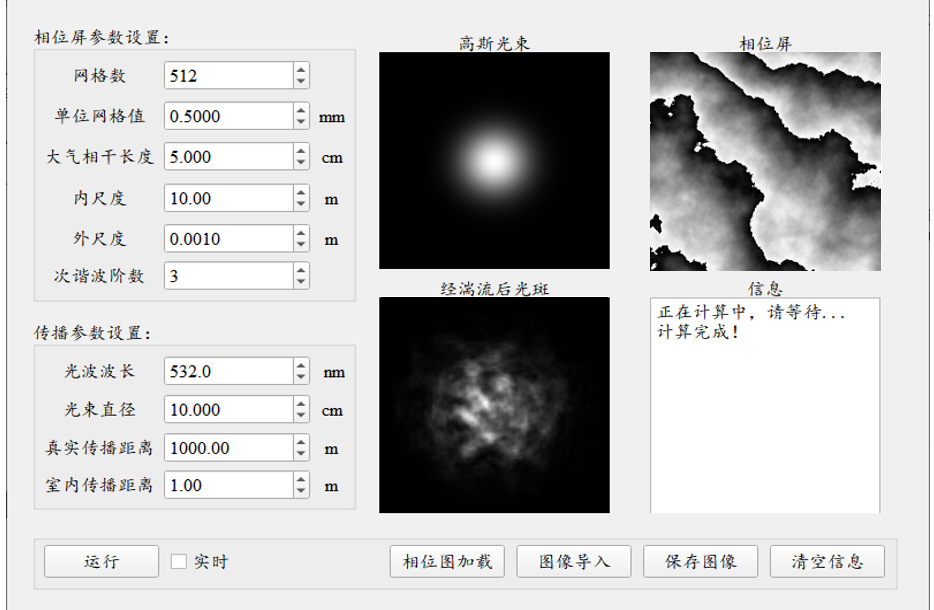Increase 次谐波阶数 by one step
The width and height of the screenshot is (934, 610).
(x=301, y=270)
